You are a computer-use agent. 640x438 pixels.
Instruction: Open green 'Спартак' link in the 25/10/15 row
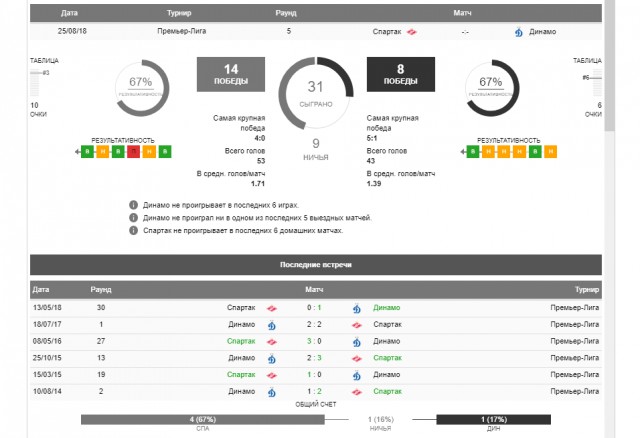click(x=387, y=358)
